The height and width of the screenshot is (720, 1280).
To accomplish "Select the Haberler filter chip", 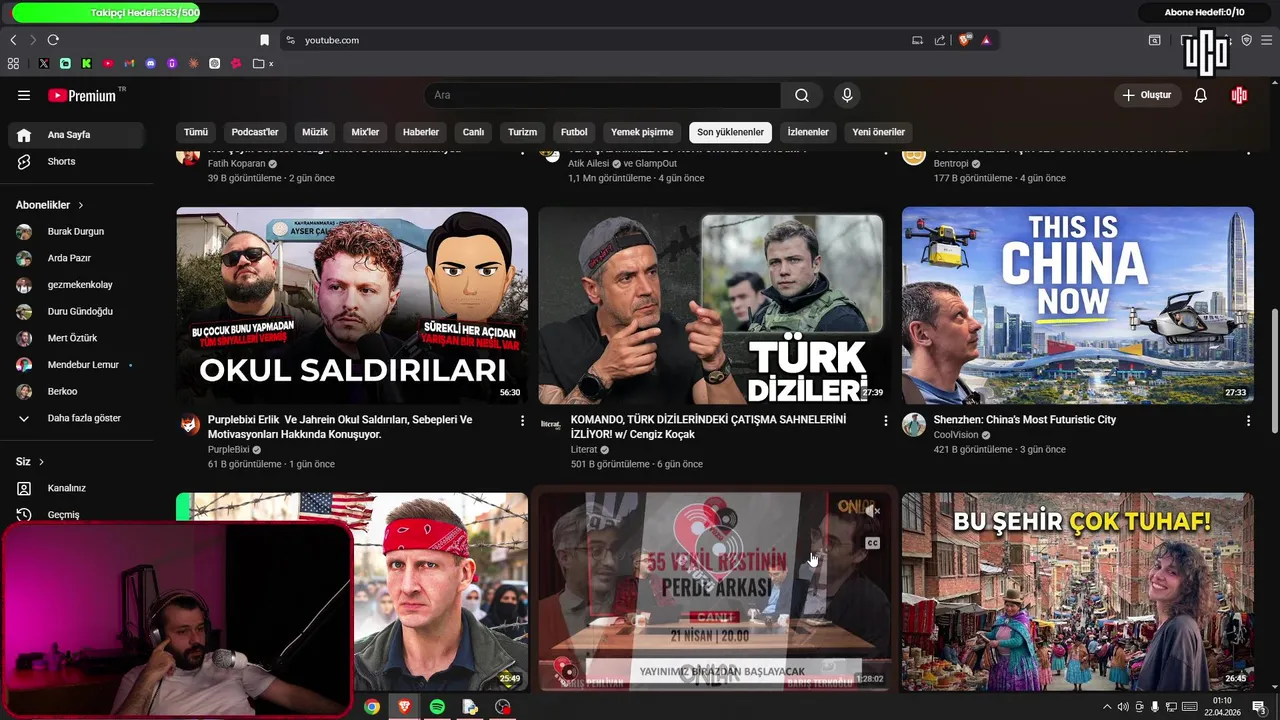I will [x=421, y=132].
